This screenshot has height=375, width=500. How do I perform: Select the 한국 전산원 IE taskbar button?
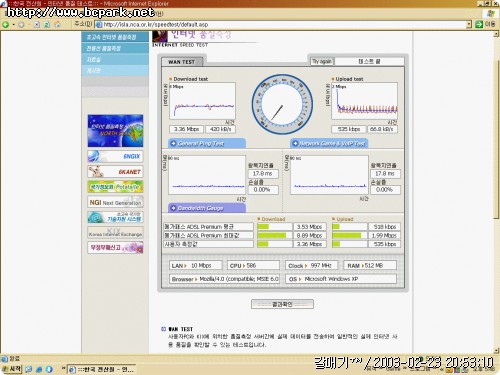point(102,369)
